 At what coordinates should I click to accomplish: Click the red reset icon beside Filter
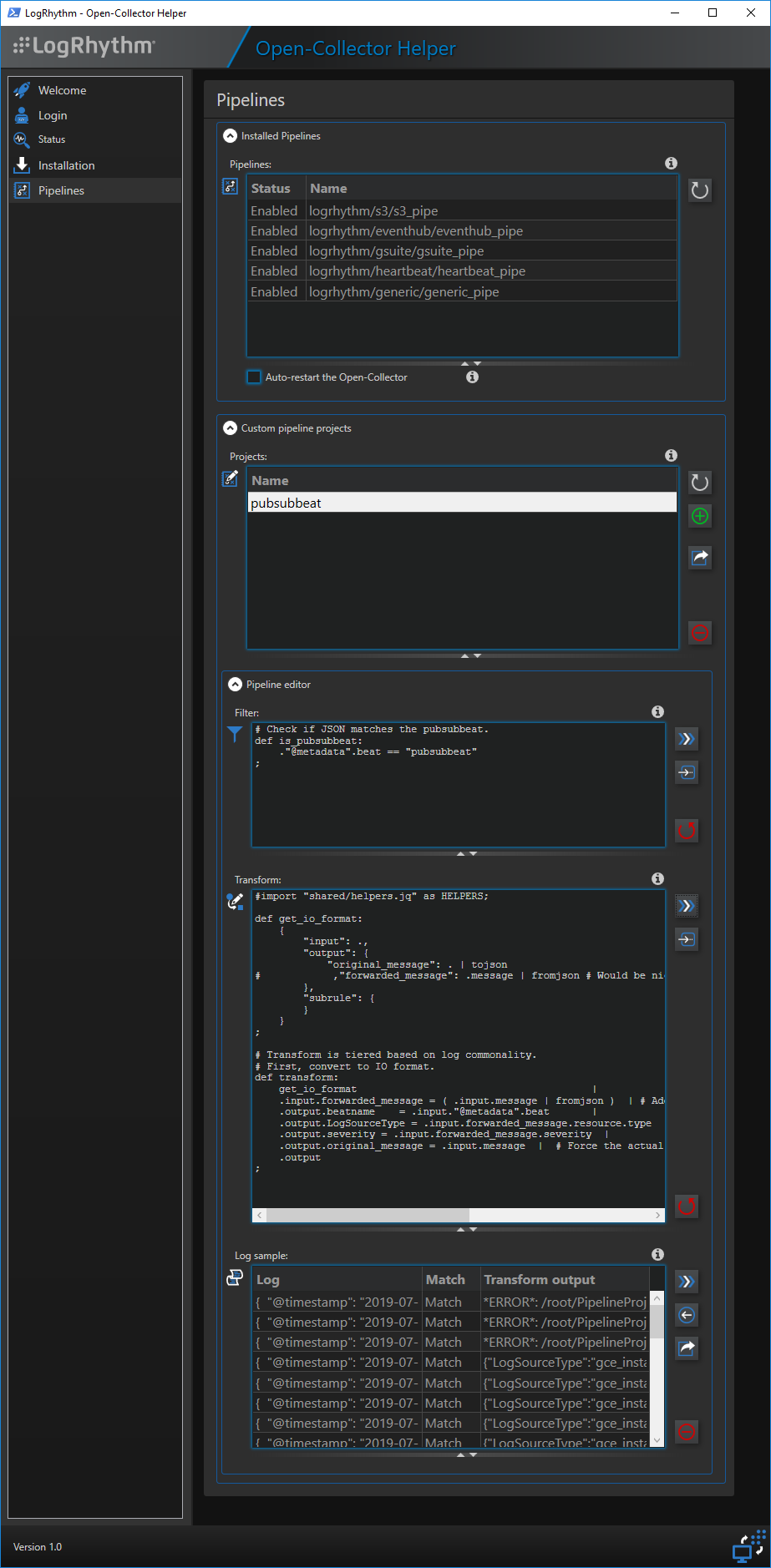[687, 831]
